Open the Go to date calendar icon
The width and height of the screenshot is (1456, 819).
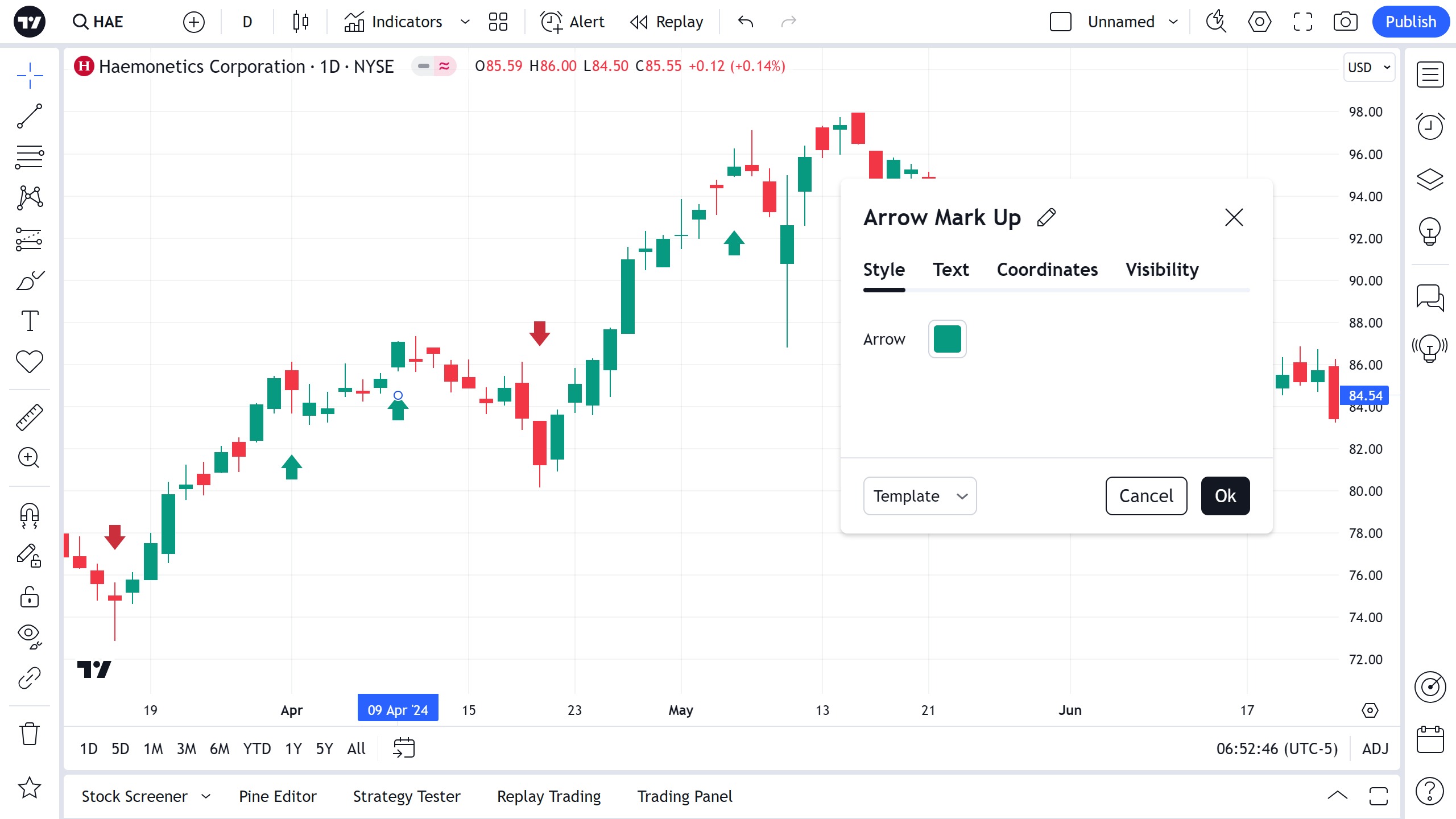[x=404, y=748]
